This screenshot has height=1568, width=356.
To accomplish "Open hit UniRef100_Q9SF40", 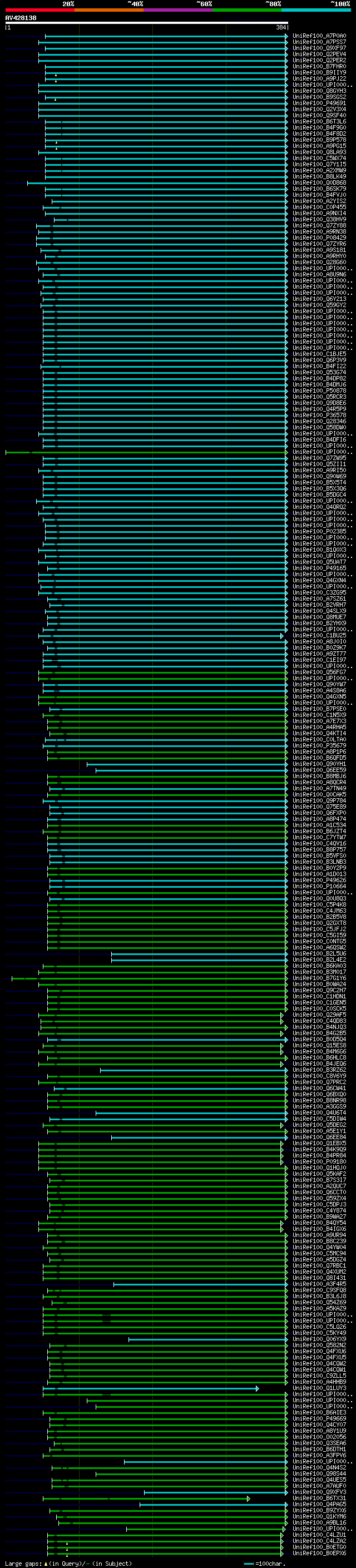I will pyautogui.click(x=319, y=116).
